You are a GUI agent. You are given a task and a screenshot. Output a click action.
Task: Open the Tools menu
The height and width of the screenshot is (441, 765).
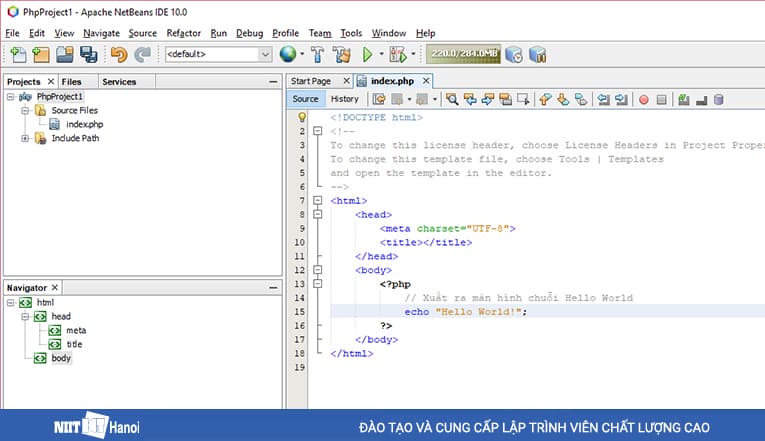tap(351, 33)
